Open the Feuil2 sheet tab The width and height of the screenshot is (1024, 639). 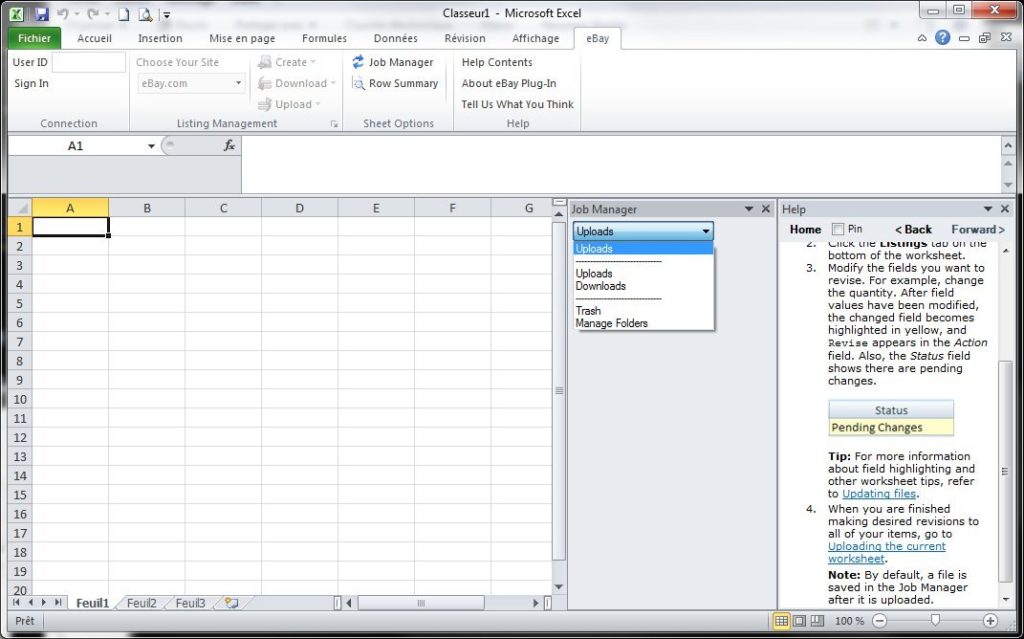142,602
